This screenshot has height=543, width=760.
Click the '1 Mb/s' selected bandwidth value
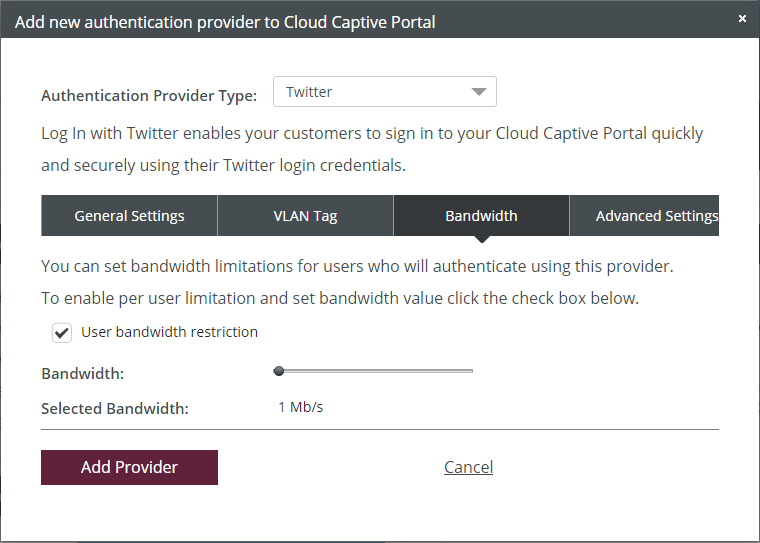point(301,407)
